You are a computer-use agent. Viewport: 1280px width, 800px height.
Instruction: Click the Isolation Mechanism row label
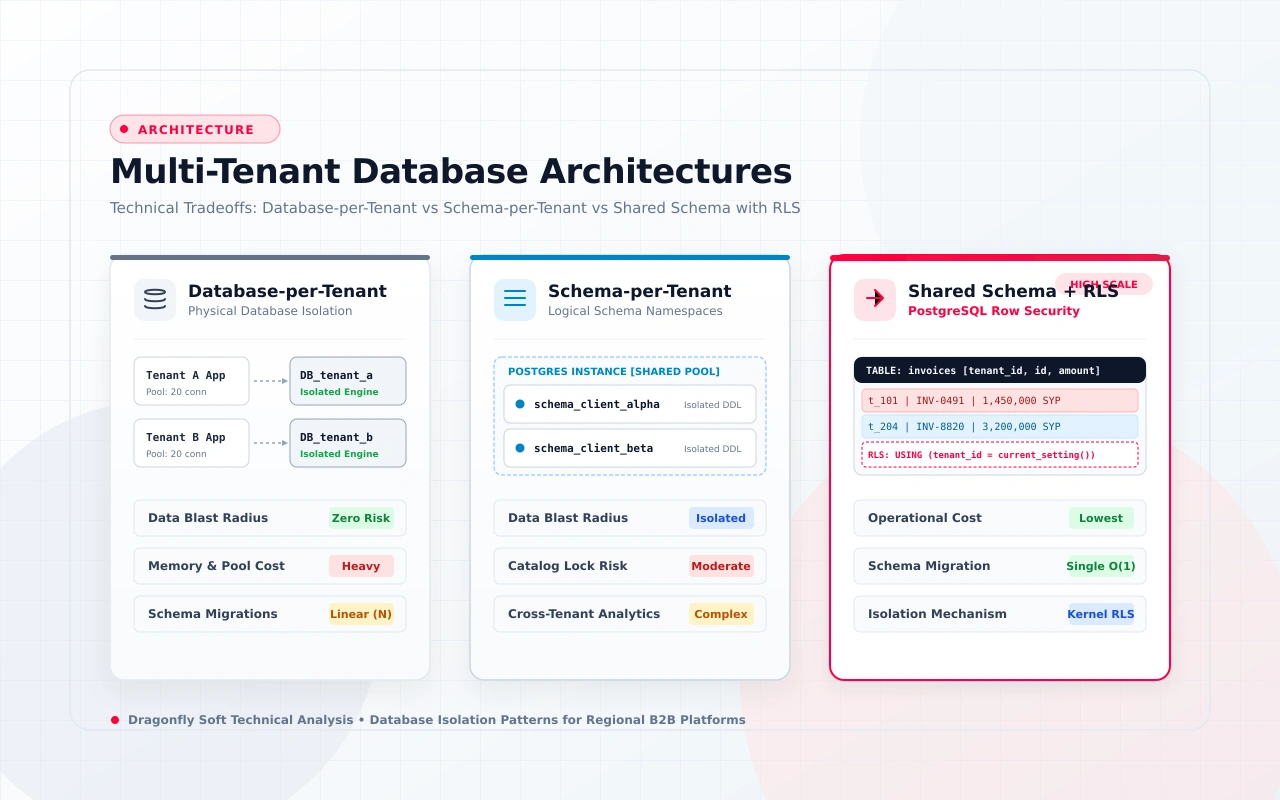(937, 614)
